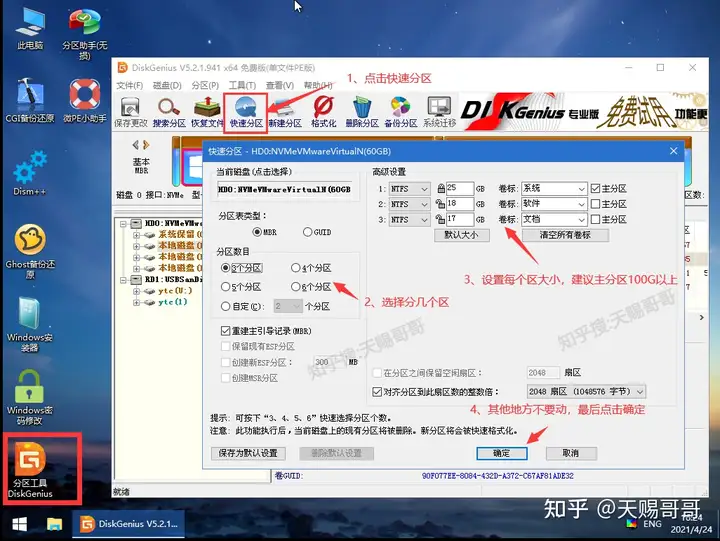720x541 pixels.
Task: Open Windows密码修改 desktop icon
Action: pyautogui.click(x=30, y=398)
